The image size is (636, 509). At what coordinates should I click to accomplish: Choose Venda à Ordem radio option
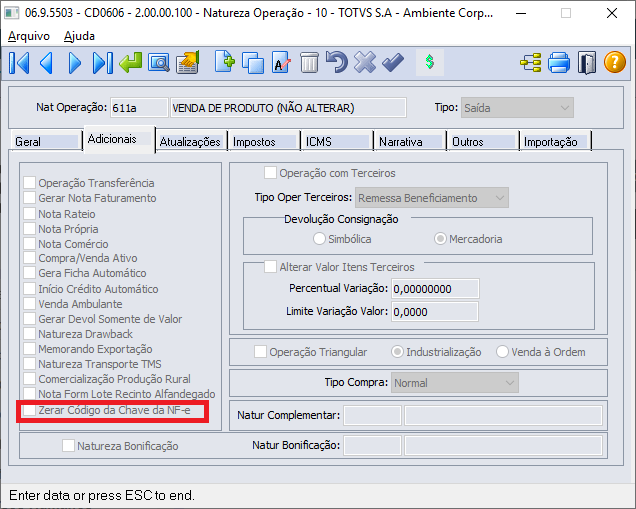coord(502,352)
